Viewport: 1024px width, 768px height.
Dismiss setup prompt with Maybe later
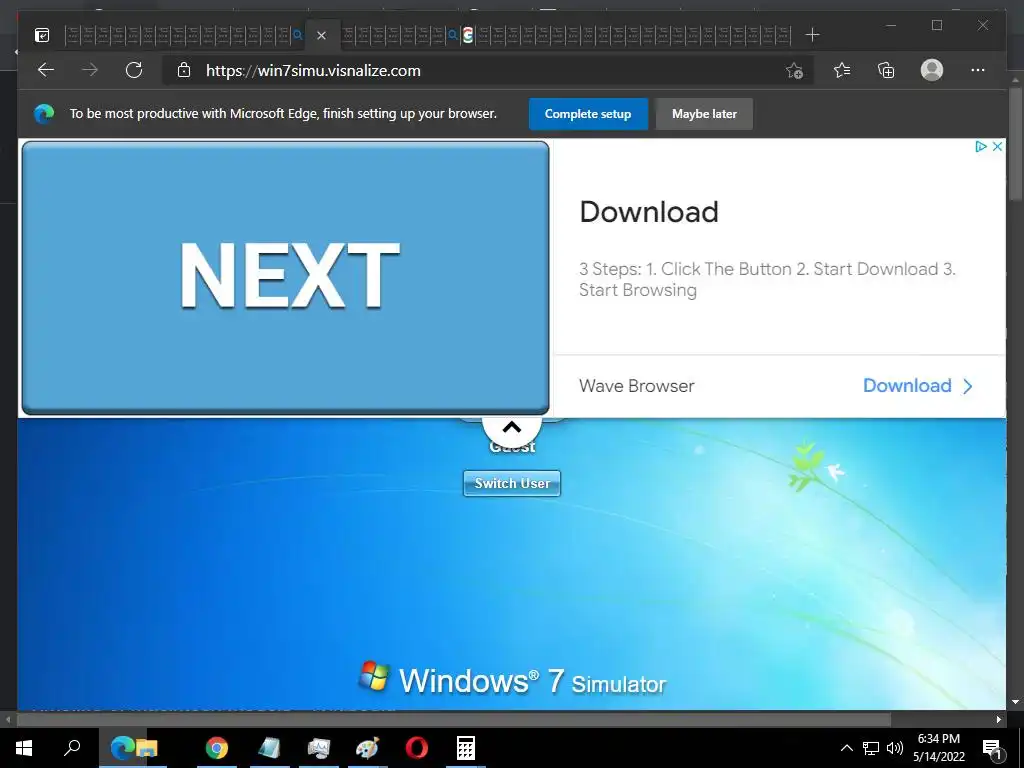pyautogui.click(x=704, y=114)
